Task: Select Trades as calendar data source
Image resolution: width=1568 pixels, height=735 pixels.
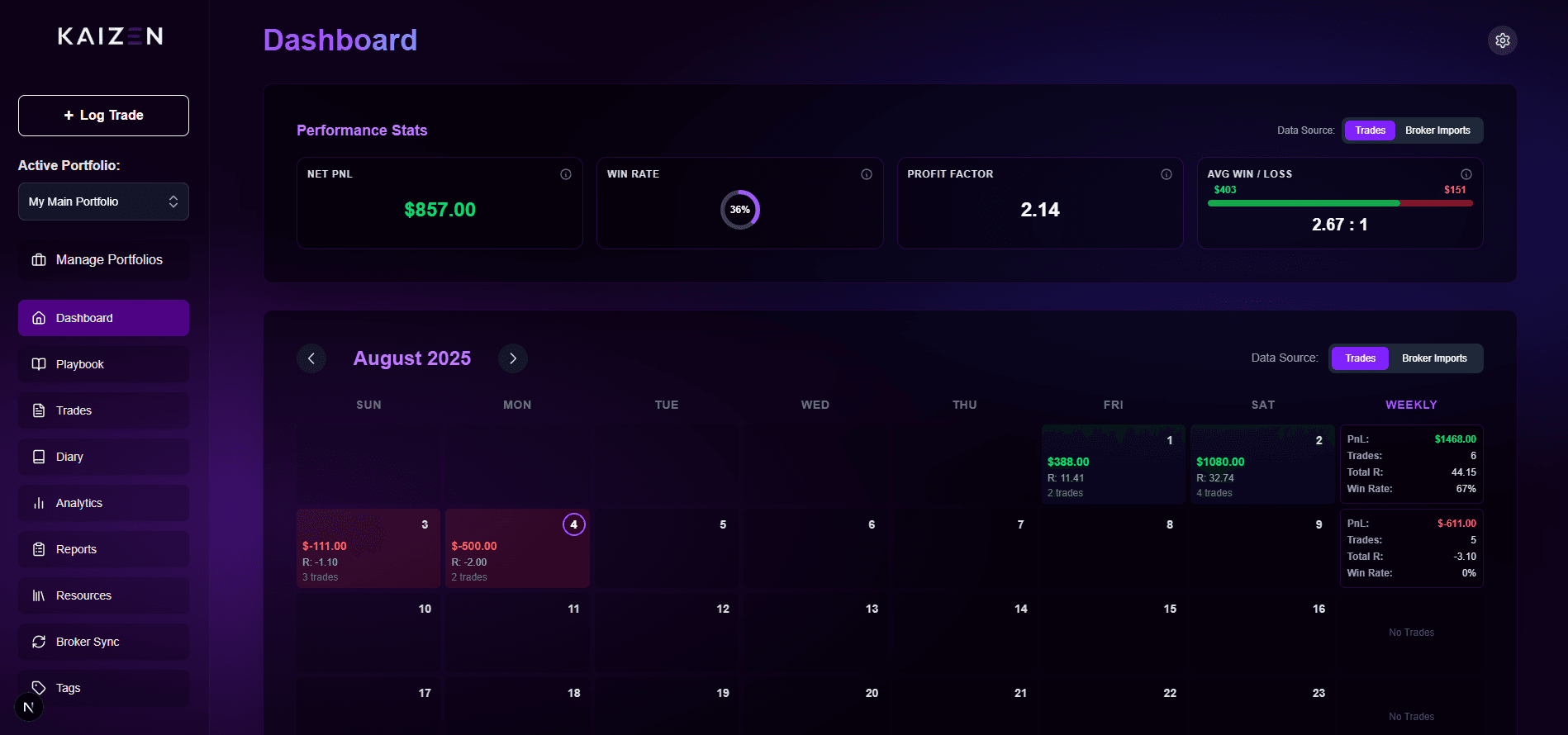Action: point(1360,358)
